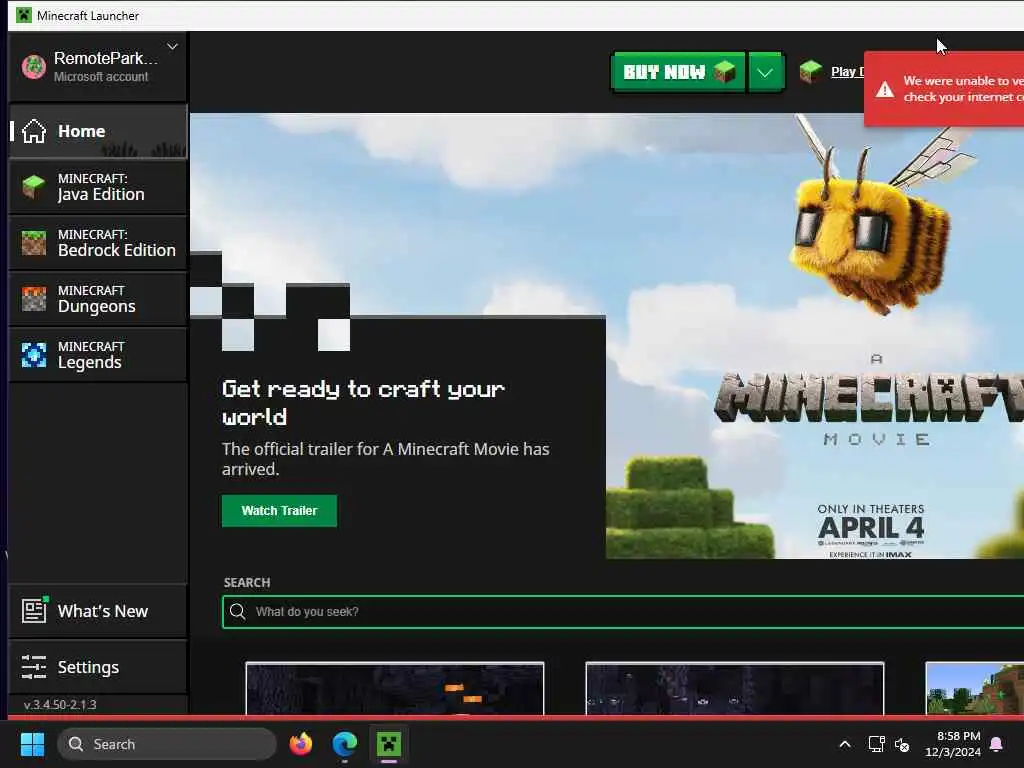Click the Settings sliders icon
1024x768 pixels.
point(34,667)
